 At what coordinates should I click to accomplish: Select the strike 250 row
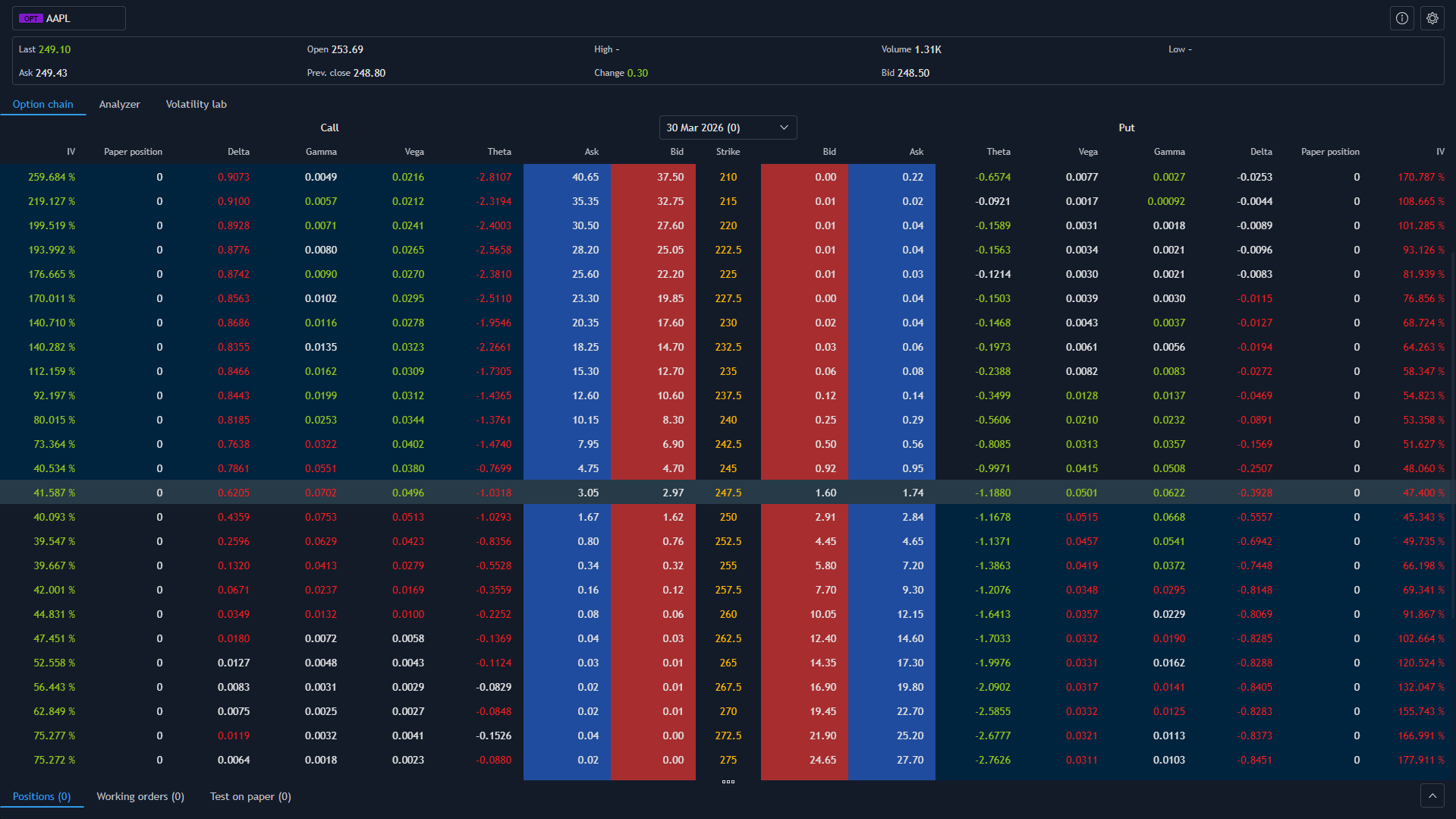(x=727, y=517)
